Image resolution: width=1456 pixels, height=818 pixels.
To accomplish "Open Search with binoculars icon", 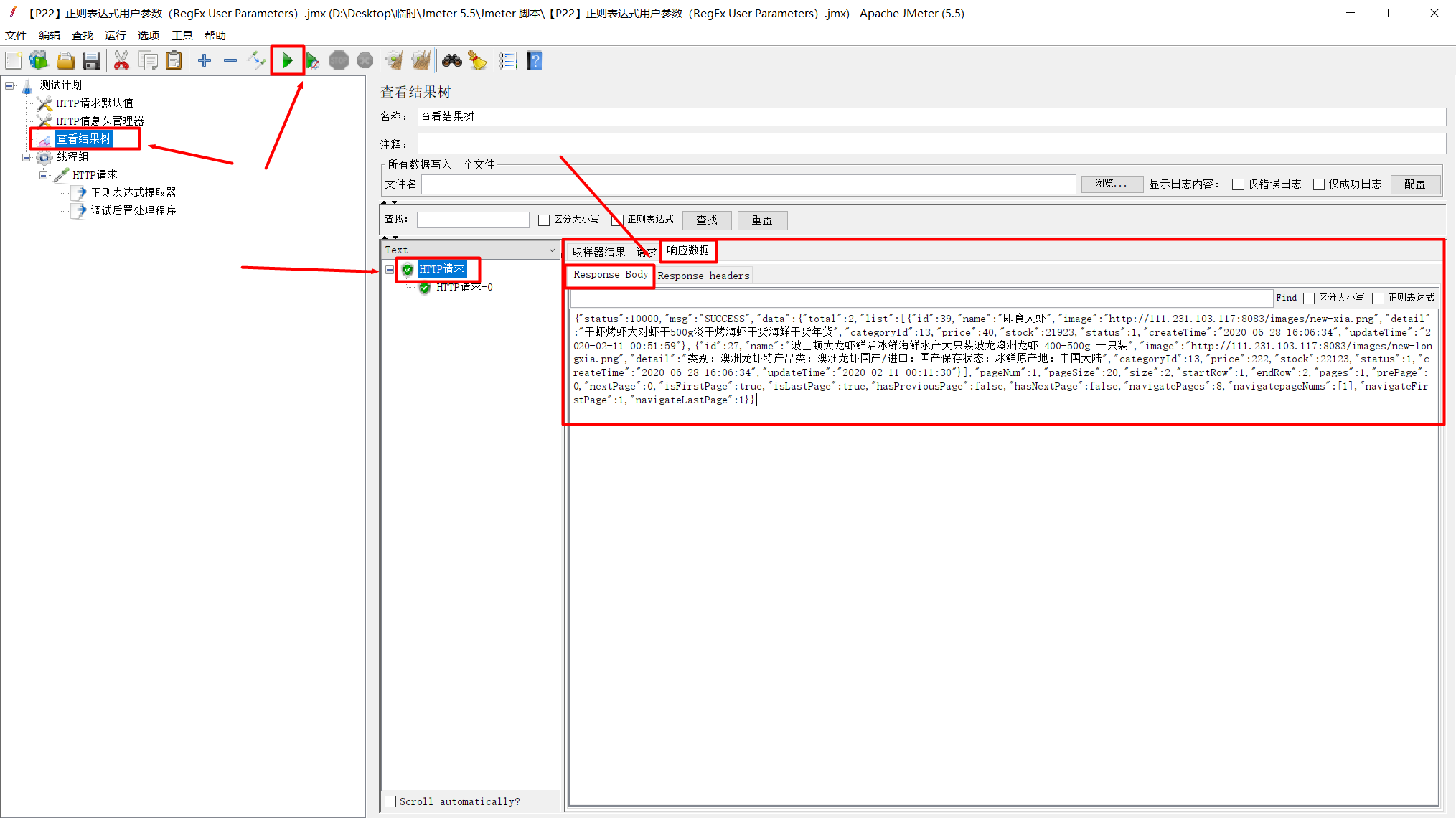I will 451,61.
